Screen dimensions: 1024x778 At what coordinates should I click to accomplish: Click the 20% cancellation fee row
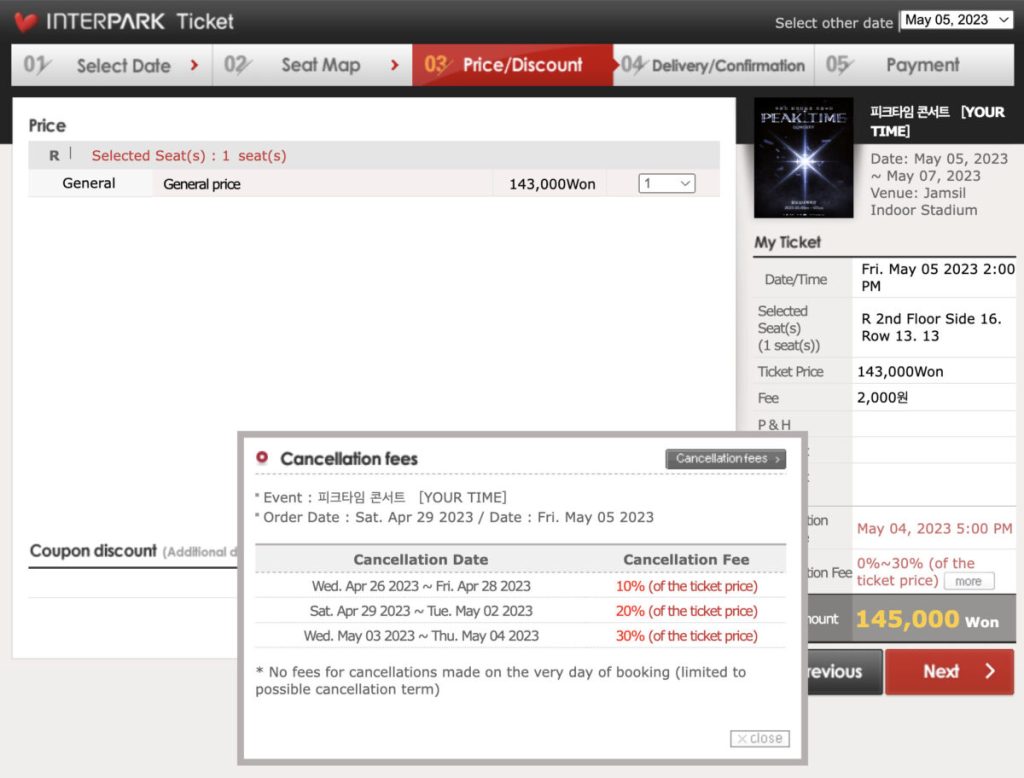click(520, 611)
